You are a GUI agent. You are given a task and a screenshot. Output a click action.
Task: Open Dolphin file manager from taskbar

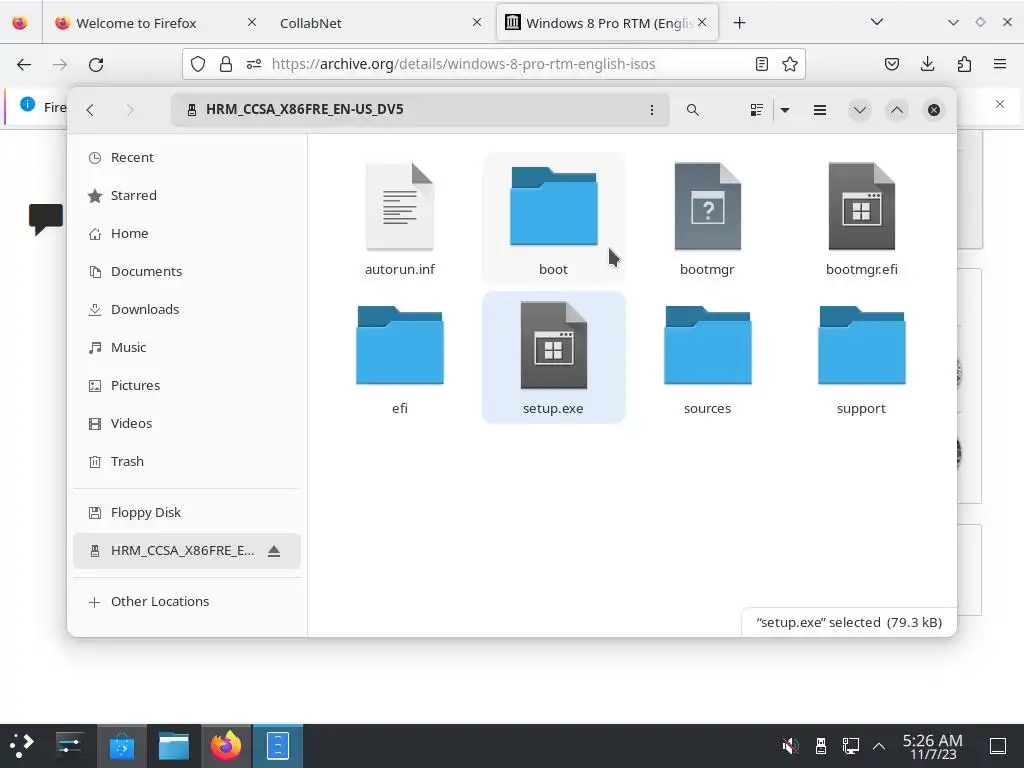(x=174, y=745)
